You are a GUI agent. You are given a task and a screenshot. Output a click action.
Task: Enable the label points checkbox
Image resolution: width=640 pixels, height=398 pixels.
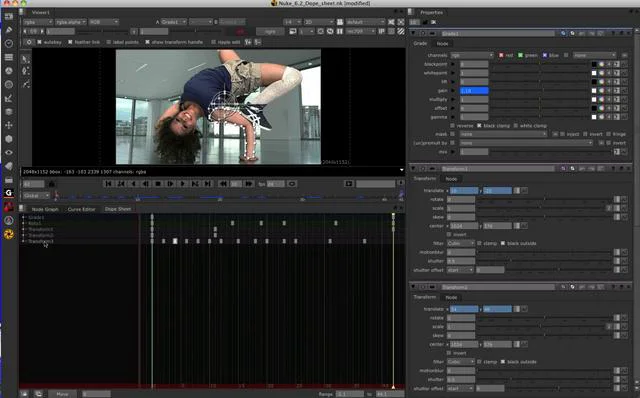pos(109,42)
